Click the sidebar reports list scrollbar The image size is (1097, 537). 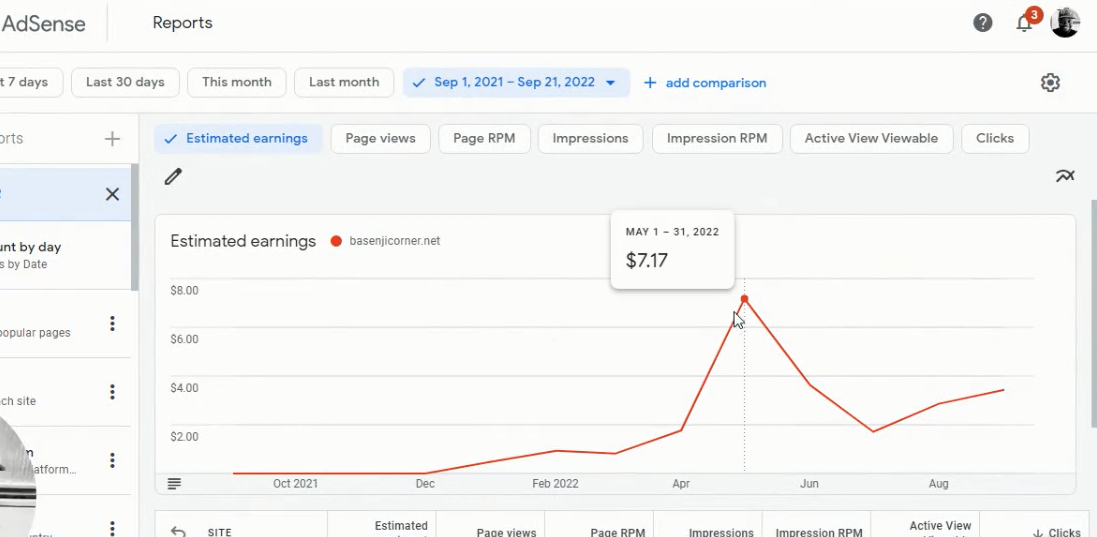(134, 227)
